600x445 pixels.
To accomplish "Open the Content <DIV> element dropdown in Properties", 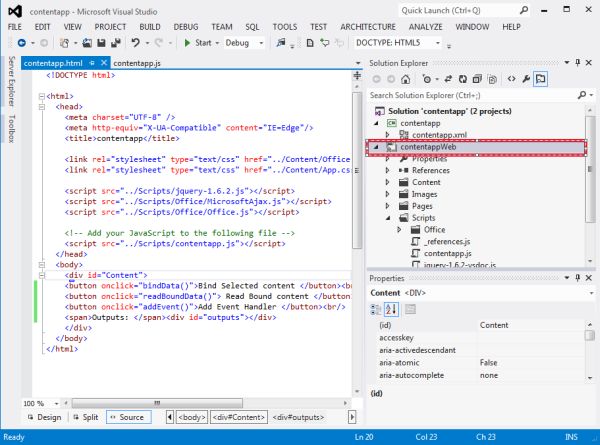I will tap(591, 293).
